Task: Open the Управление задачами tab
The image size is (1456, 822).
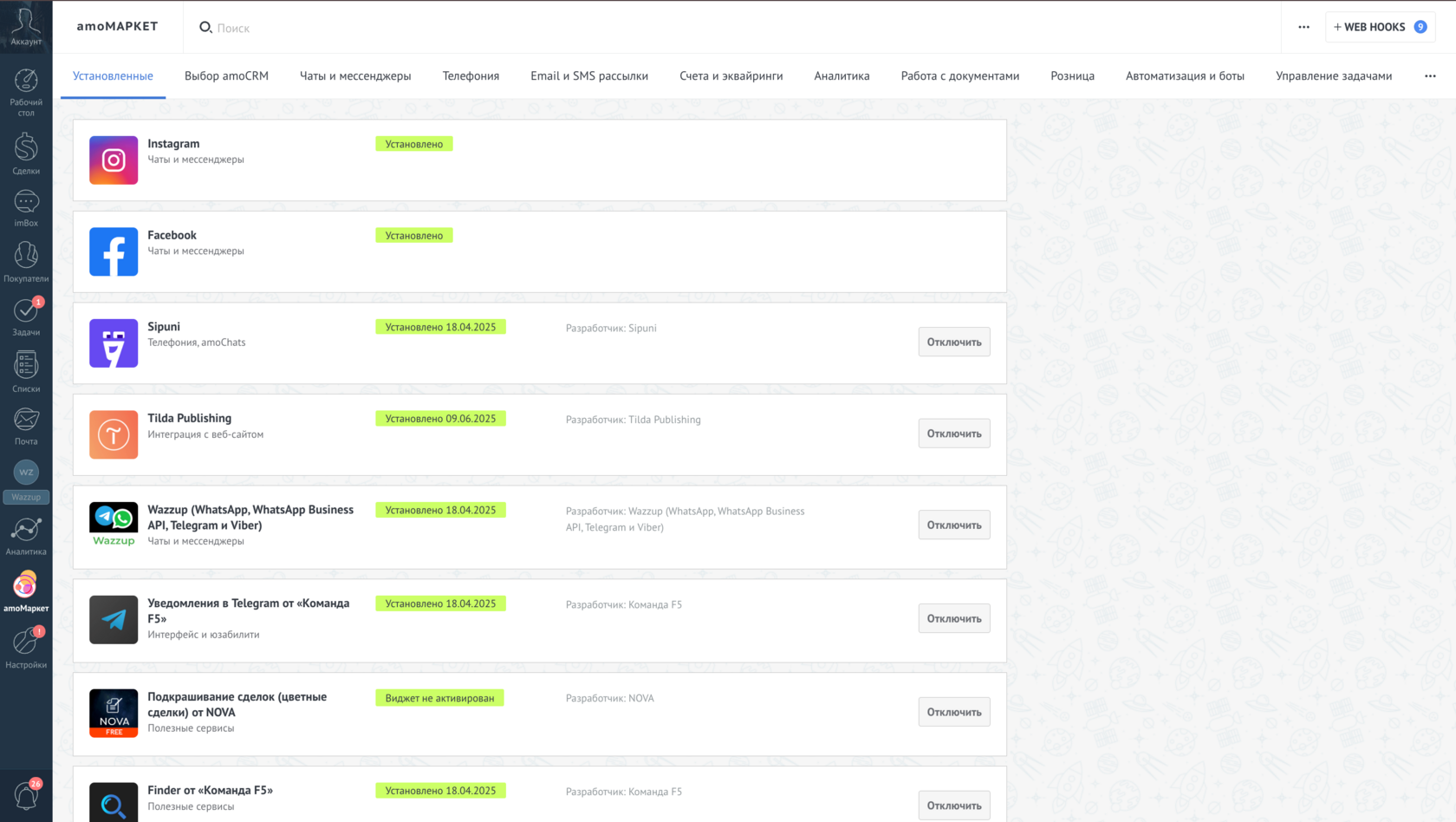Action: 1334,76
